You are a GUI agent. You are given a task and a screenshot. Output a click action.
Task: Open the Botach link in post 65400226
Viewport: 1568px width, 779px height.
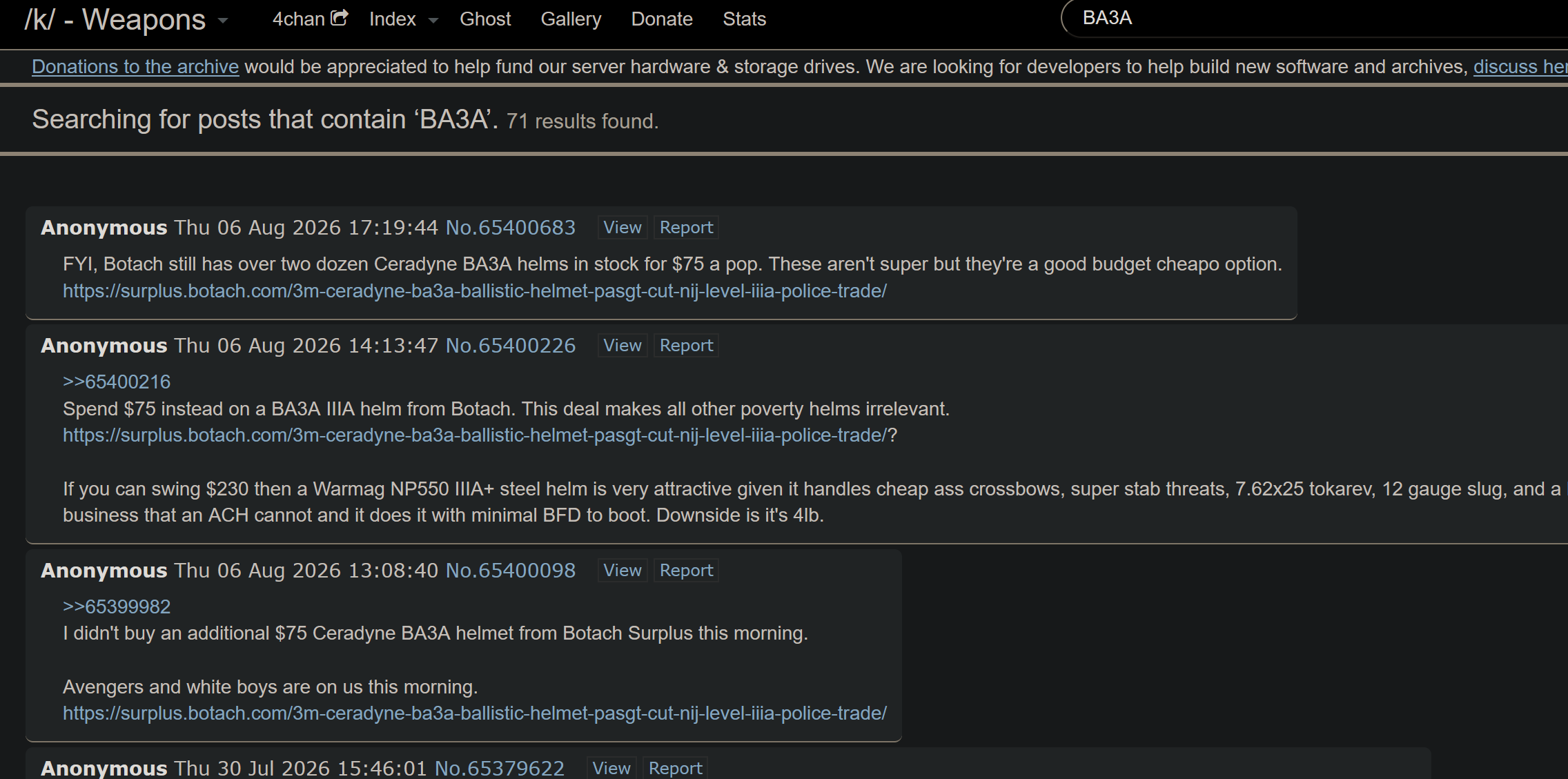coord(475,435)
